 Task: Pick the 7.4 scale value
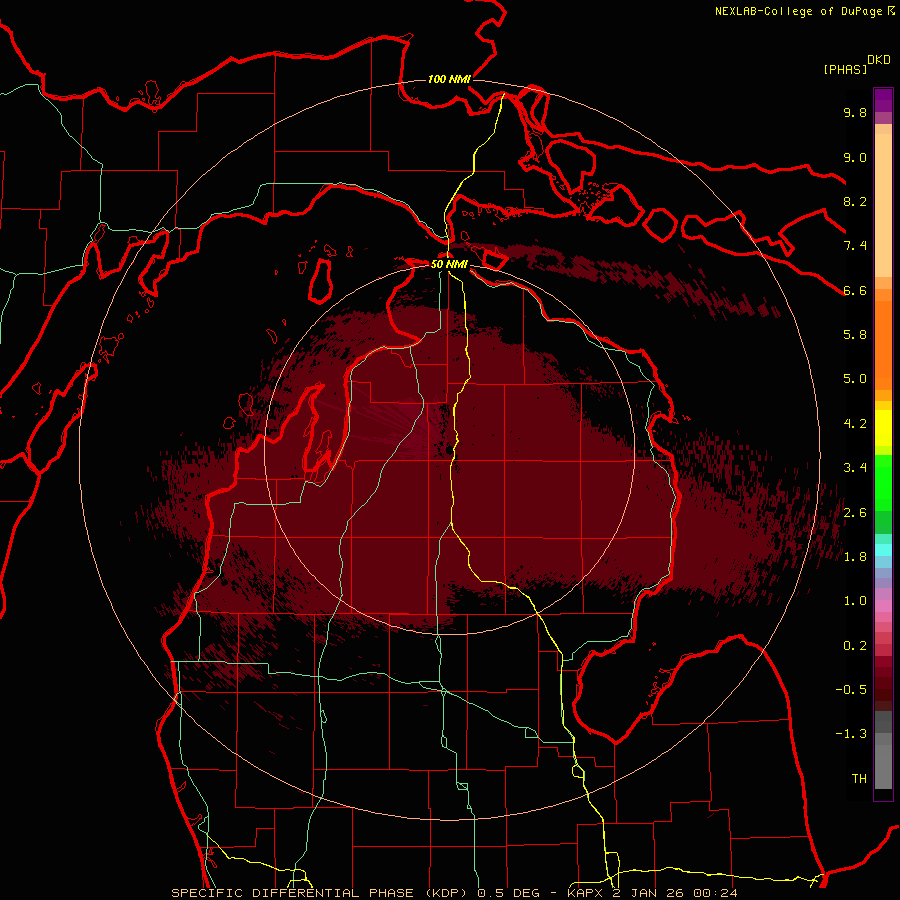pyautogui.click(x=855, y=246)
